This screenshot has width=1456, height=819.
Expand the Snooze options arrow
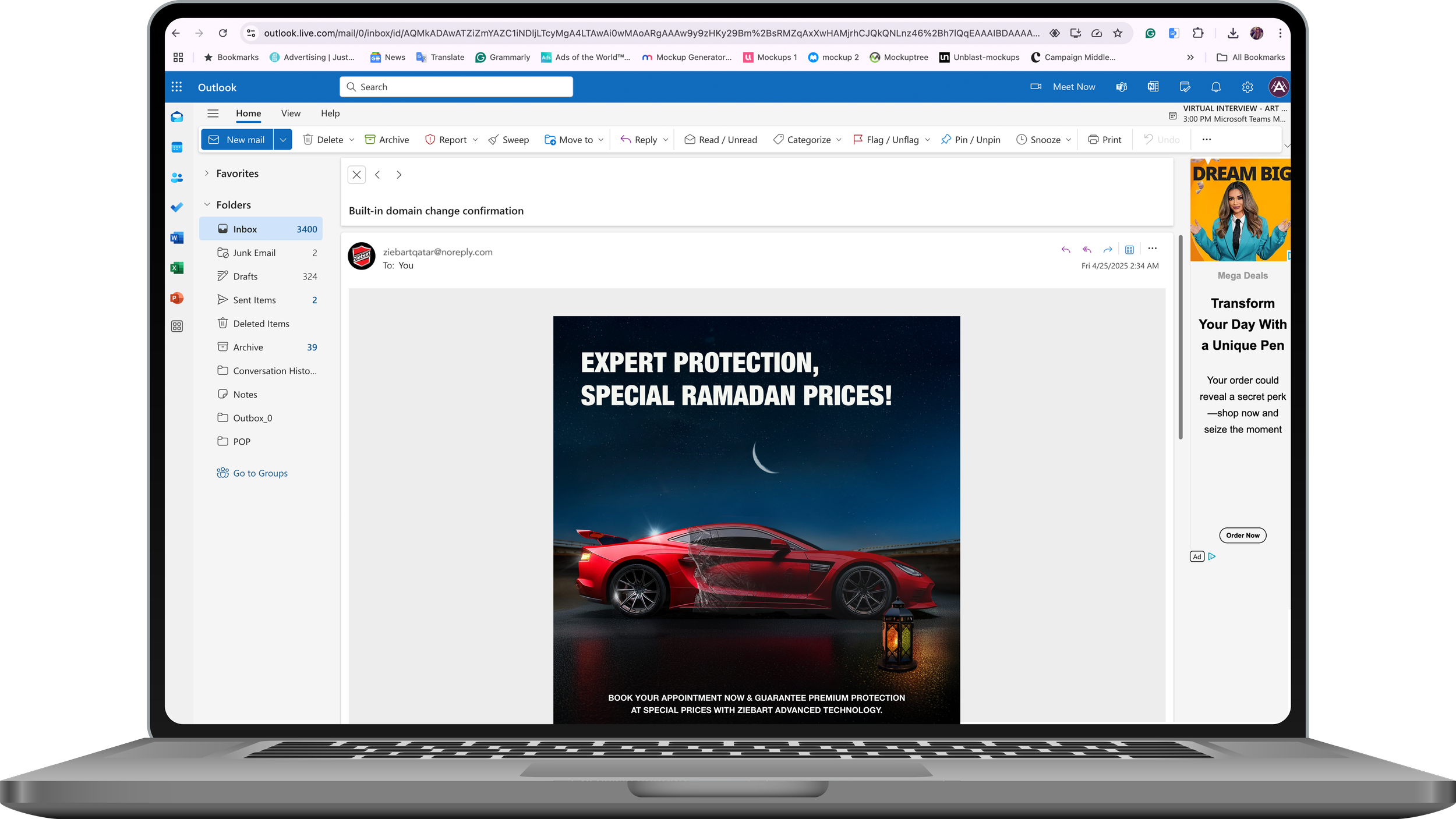click(1069, 140)
